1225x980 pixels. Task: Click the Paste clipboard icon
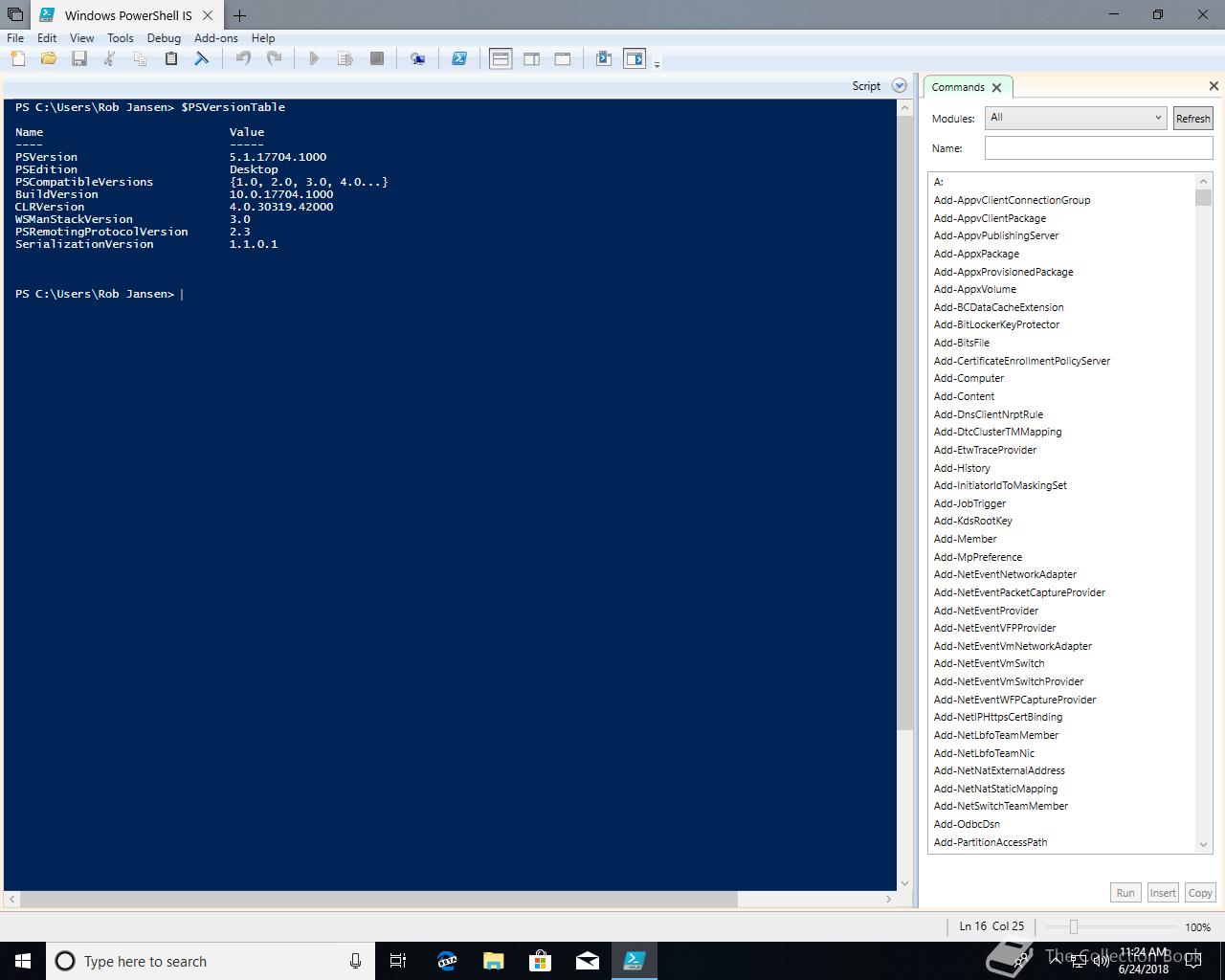pyautogui.click(x=170, y=59)
